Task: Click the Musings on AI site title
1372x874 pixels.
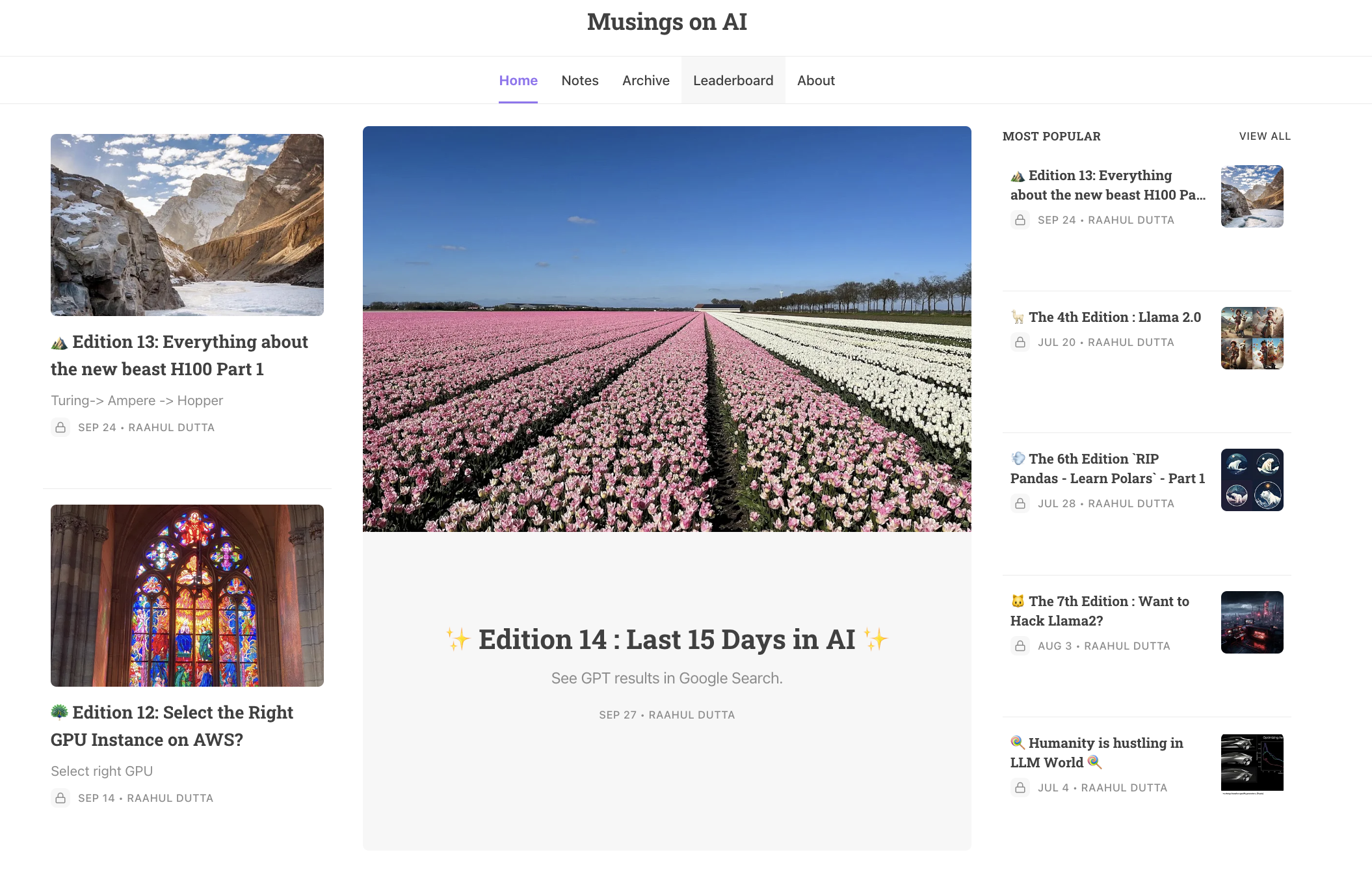Action: click(x=666, y=21)
